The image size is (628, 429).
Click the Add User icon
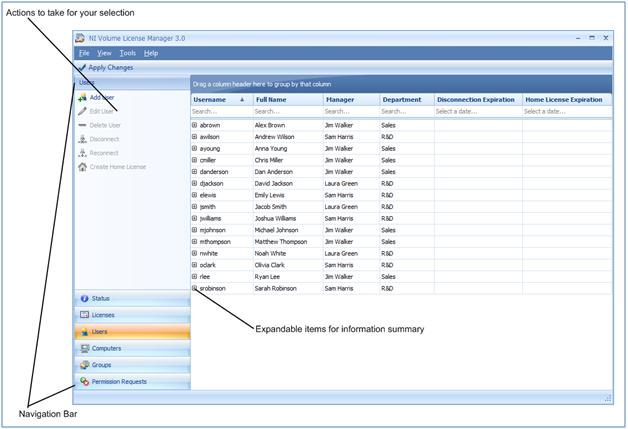83,97
